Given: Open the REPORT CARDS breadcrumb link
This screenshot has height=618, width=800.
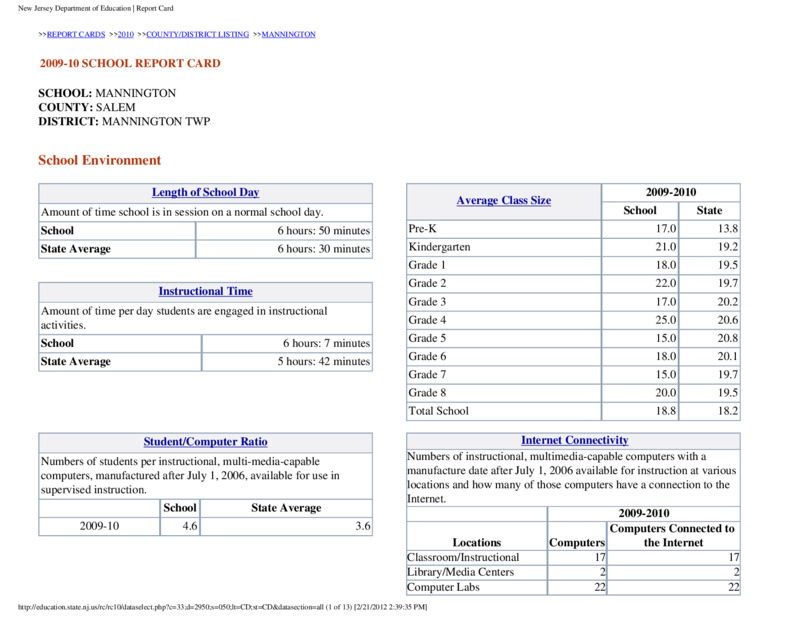Looking at the screenshot, I should click(76, 34).
